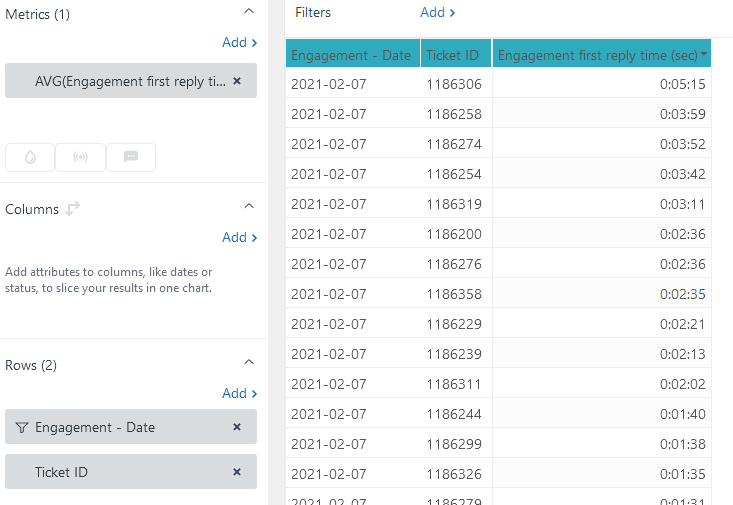
Task: Click the Engagement - Date column header
Action: click(352, 55)
